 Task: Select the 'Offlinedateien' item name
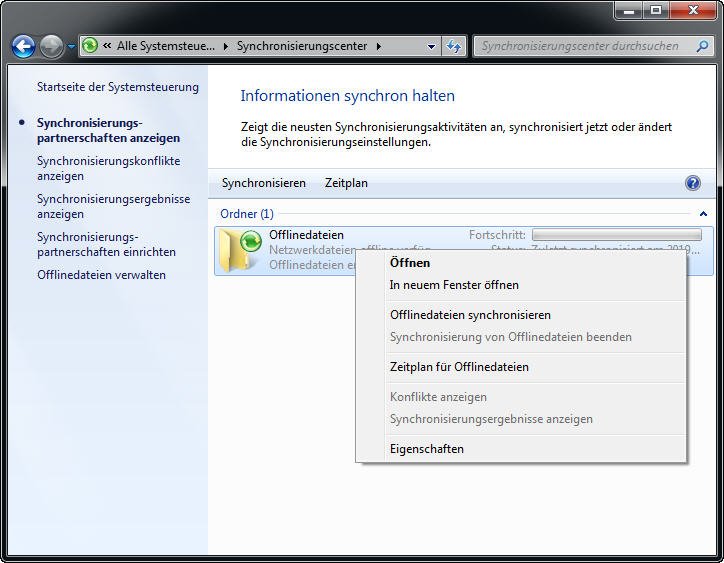306,235
